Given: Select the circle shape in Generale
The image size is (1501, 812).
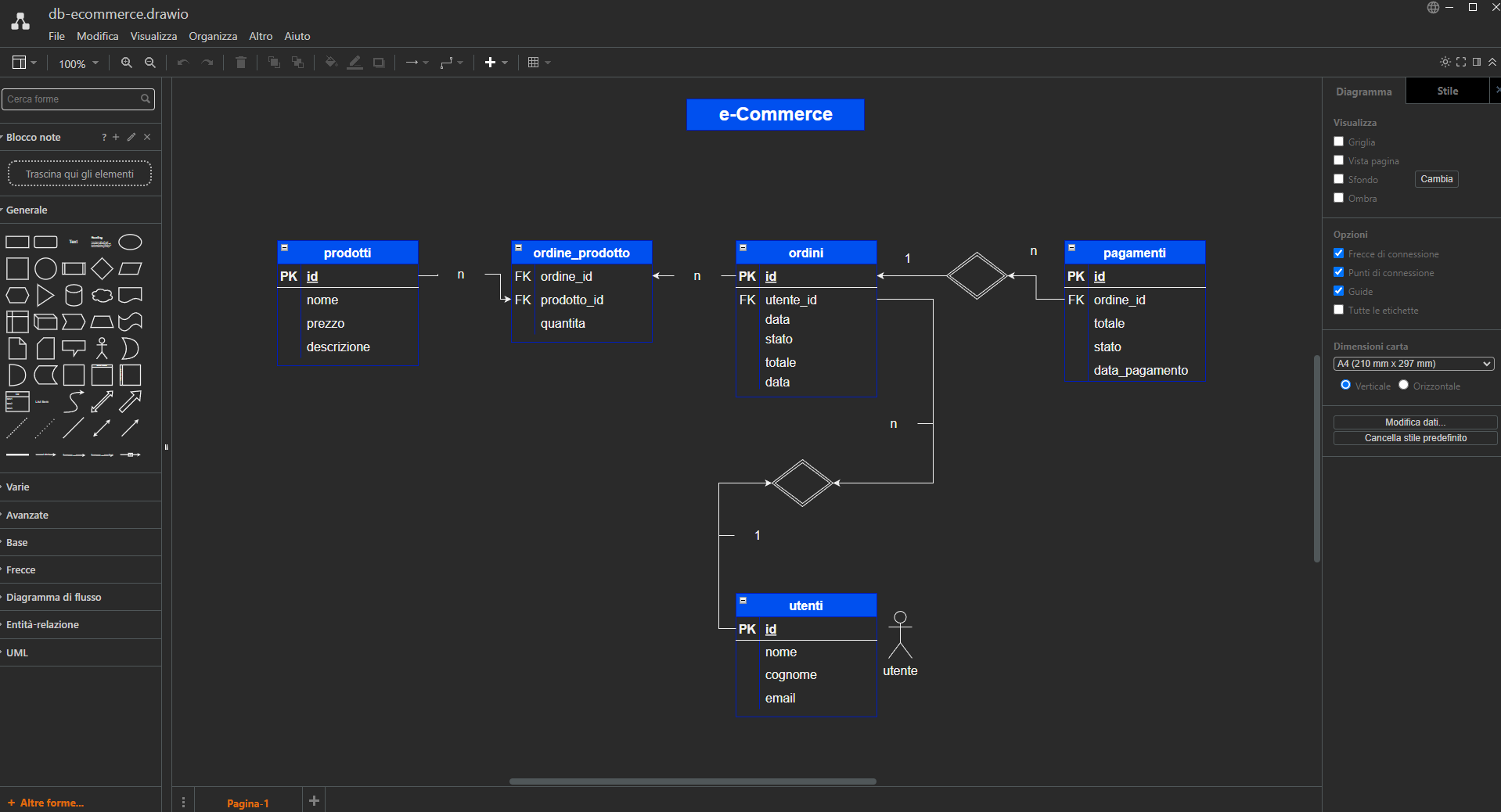Looking at the screenshot, I should coord(45,269).
